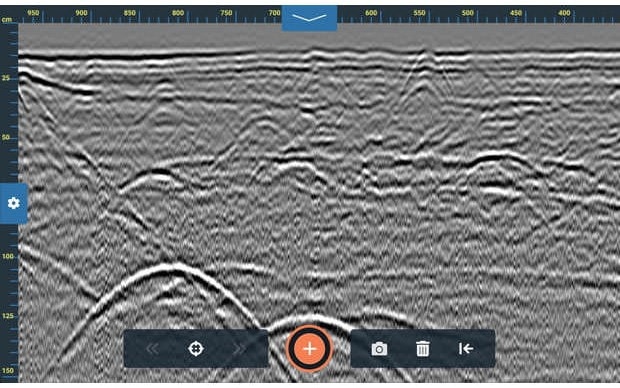Screen dimensions: 620x388
Task: Select the 950 distance ruler label
Action: 33,13
